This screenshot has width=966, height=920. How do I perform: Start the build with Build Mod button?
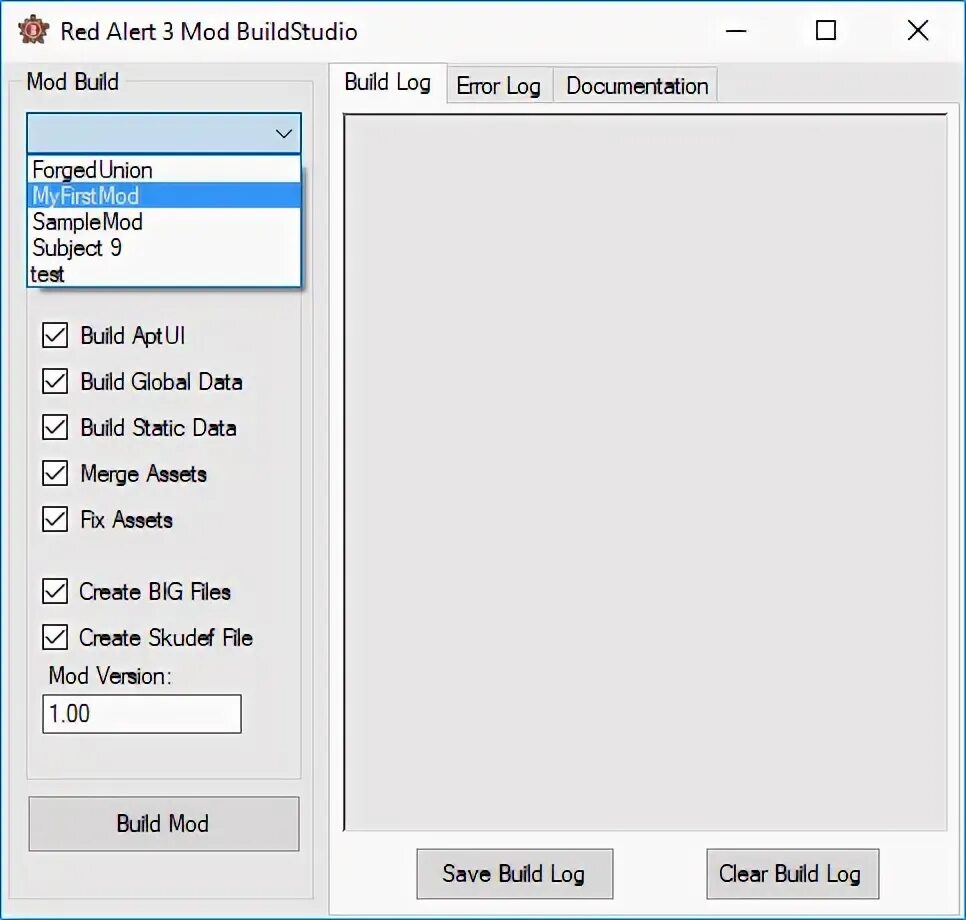tap(164, 824)
